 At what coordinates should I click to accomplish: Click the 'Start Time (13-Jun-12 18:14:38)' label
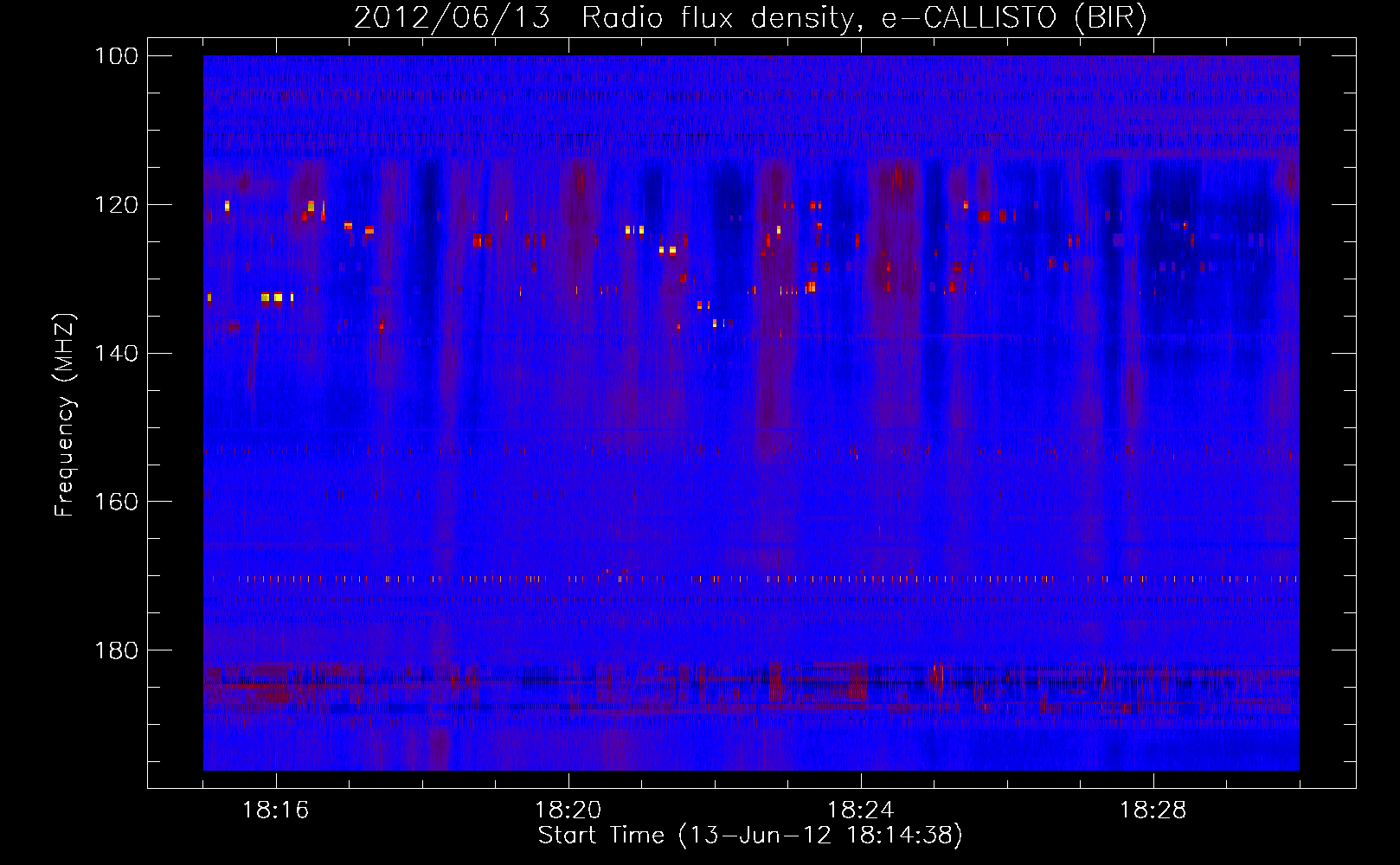pyautogui.click(x=750, y=836)
